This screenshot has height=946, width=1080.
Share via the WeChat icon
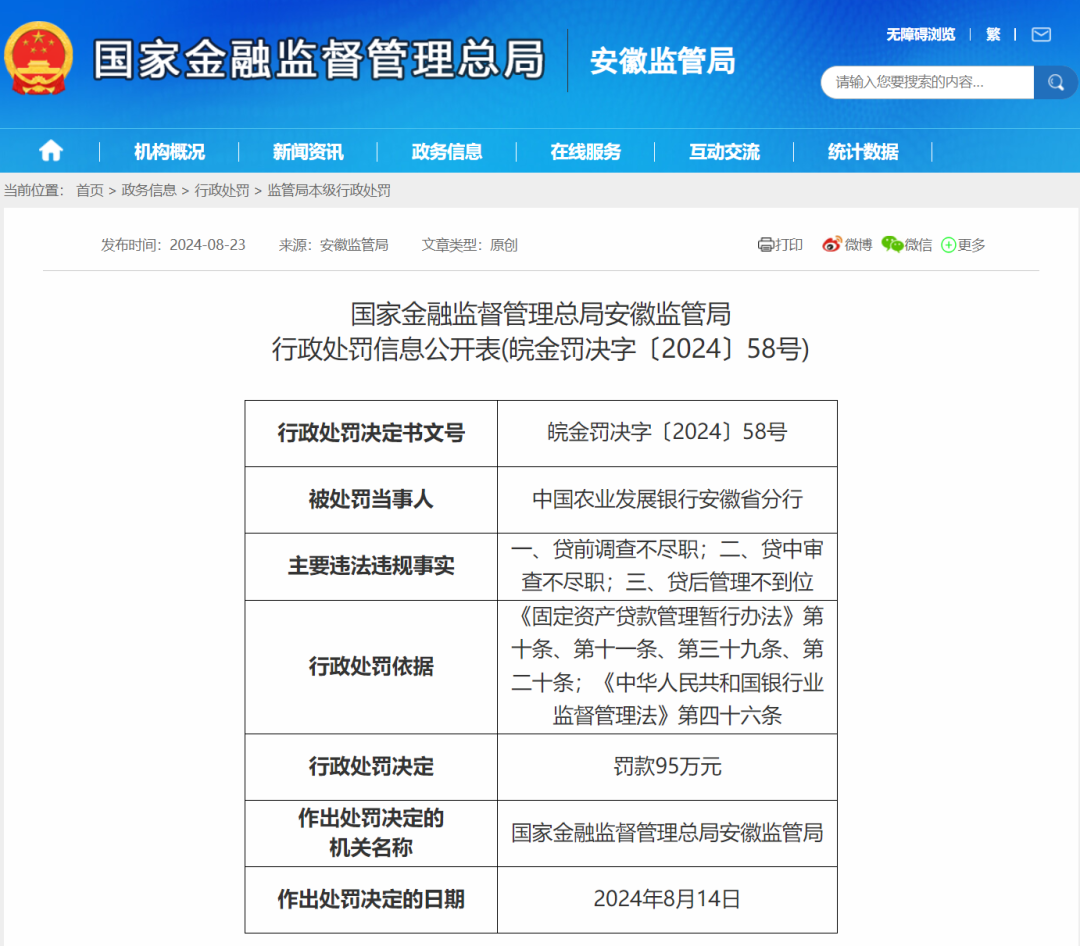point(892,245)
